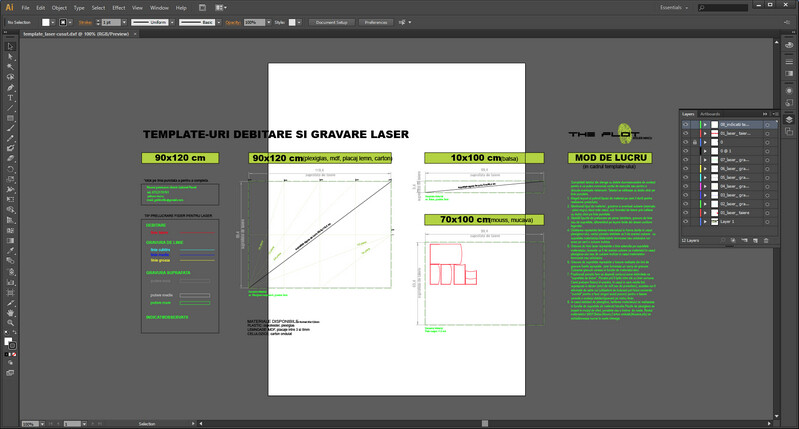Click the Create New Layer icon
Screen dimensions: 799x429
coord(754,240)
